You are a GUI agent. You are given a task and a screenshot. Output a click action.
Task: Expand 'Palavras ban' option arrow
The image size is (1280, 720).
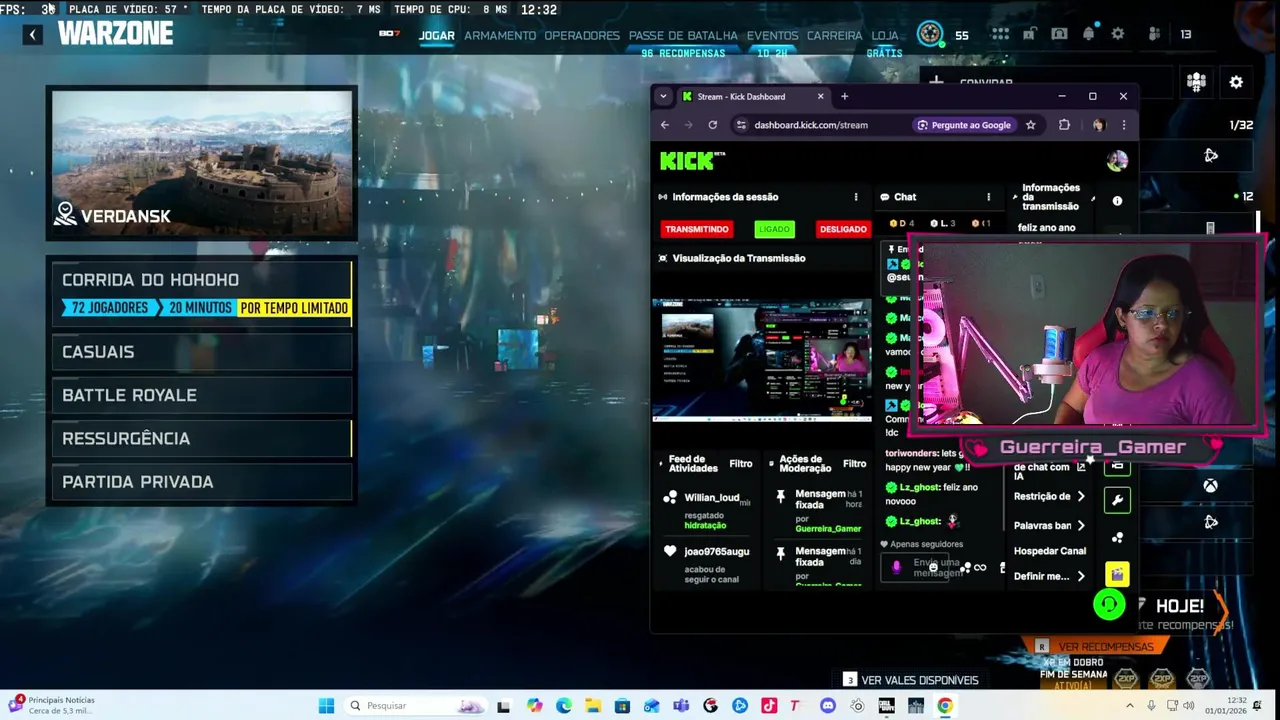pos(1081,525)
